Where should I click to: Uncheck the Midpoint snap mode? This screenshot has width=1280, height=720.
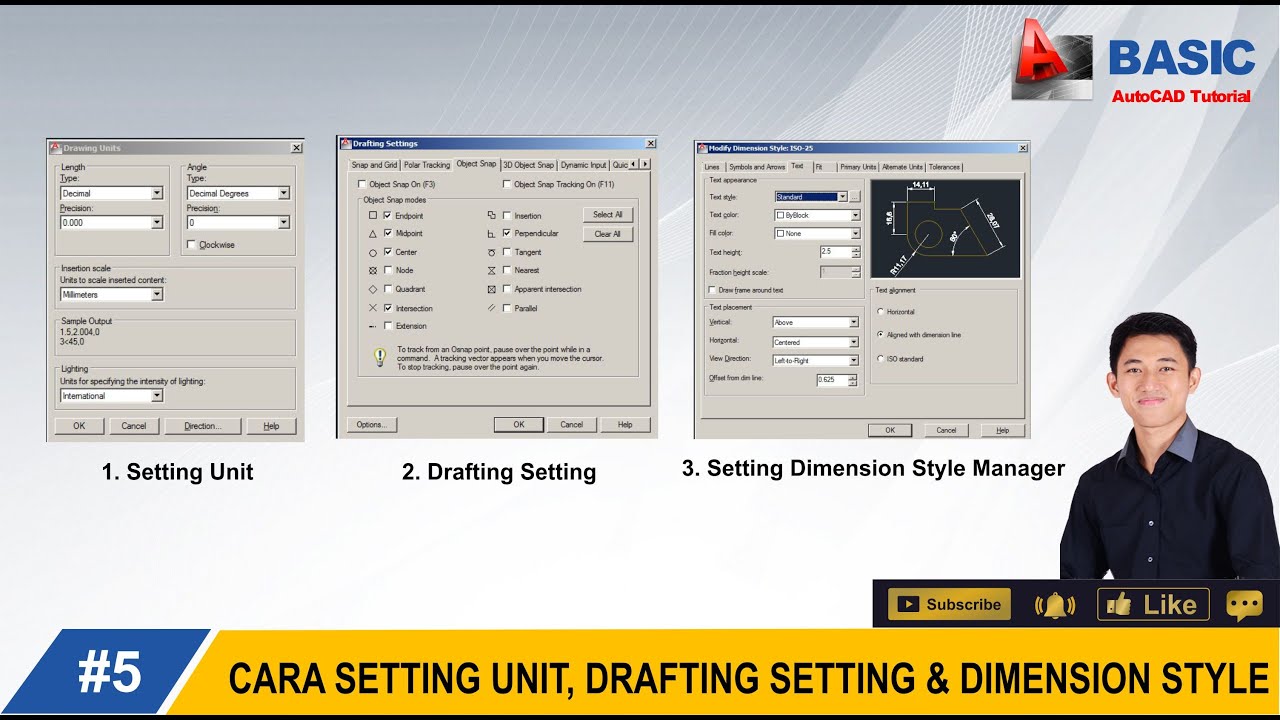[388, 233]
